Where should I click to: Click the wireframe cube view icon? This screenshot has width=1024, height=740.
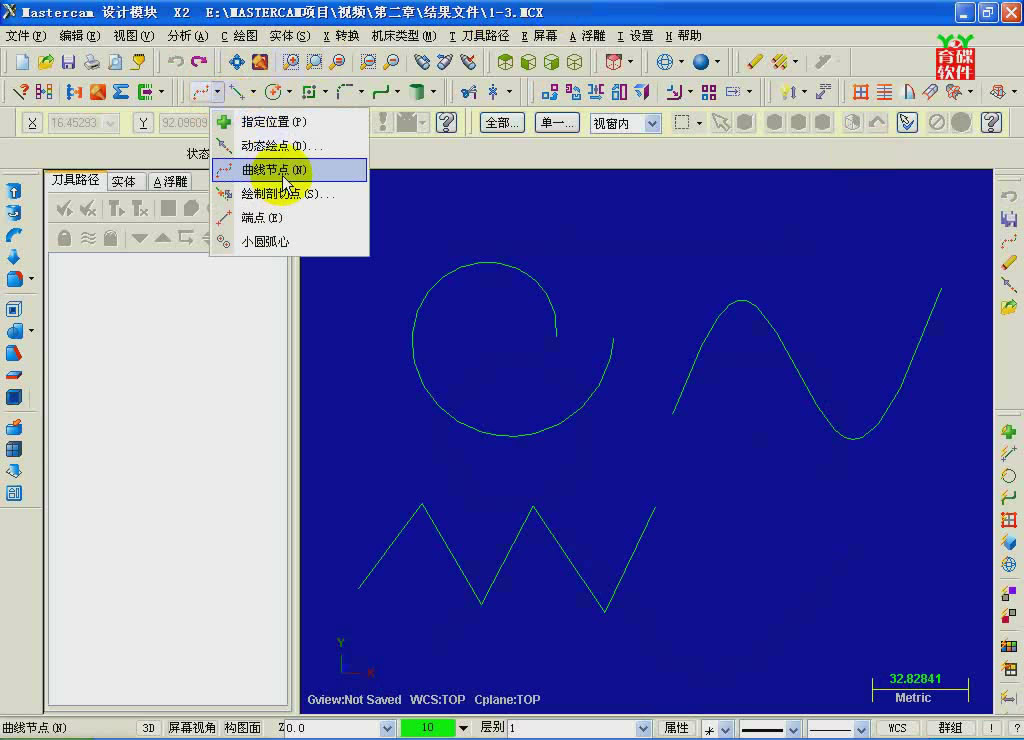click(575, 62)
